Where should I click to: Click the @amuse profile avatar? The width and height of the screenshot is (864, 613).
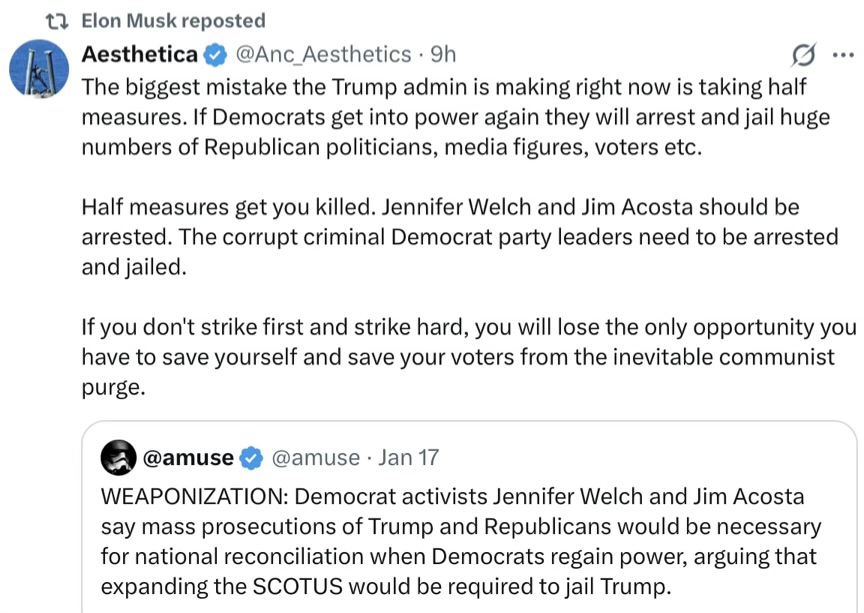(x=119, y=457)
